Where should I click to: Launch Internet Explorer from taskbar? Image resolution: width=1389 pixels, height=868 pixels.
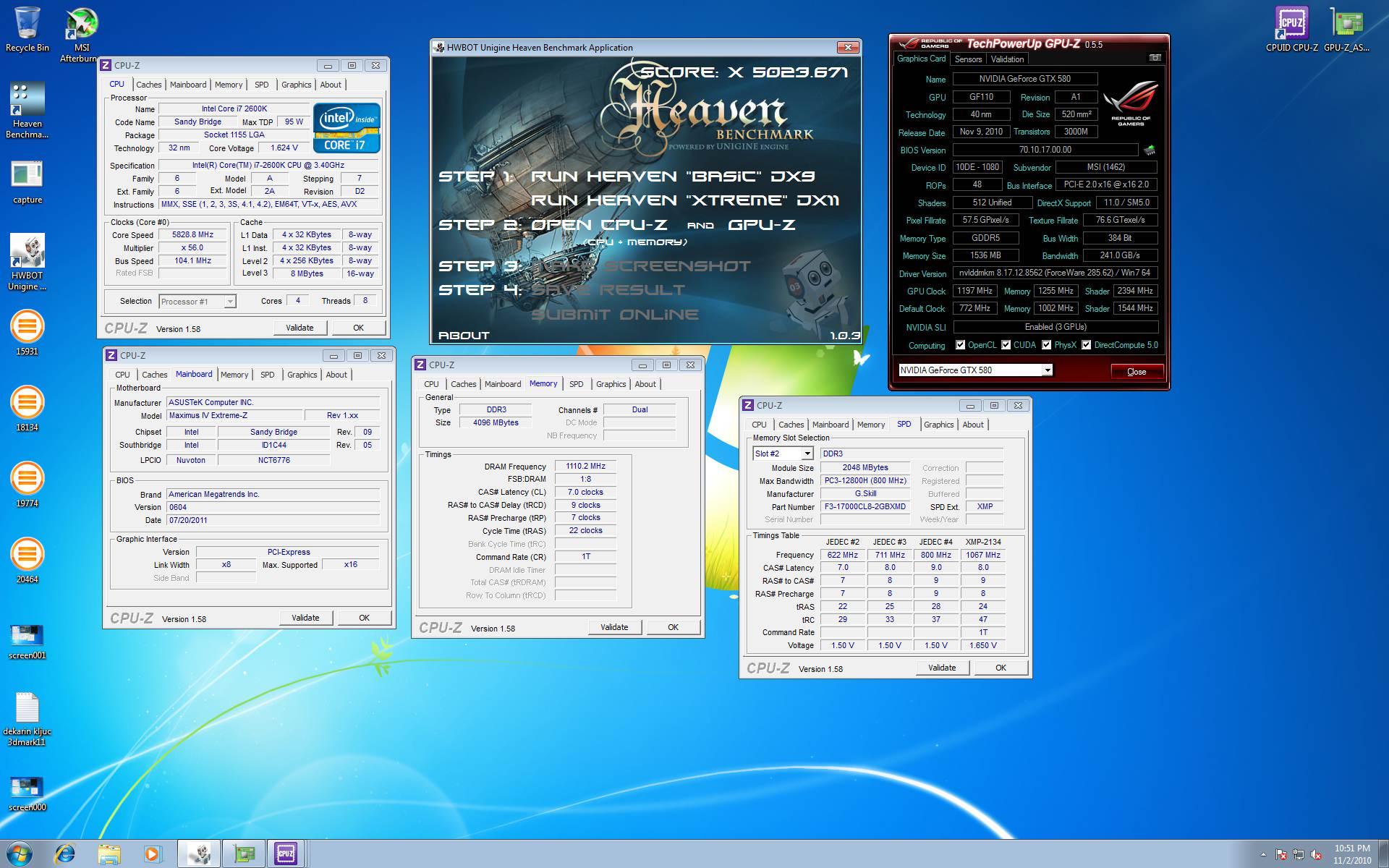pyautogui.click(x=64, y=854)
